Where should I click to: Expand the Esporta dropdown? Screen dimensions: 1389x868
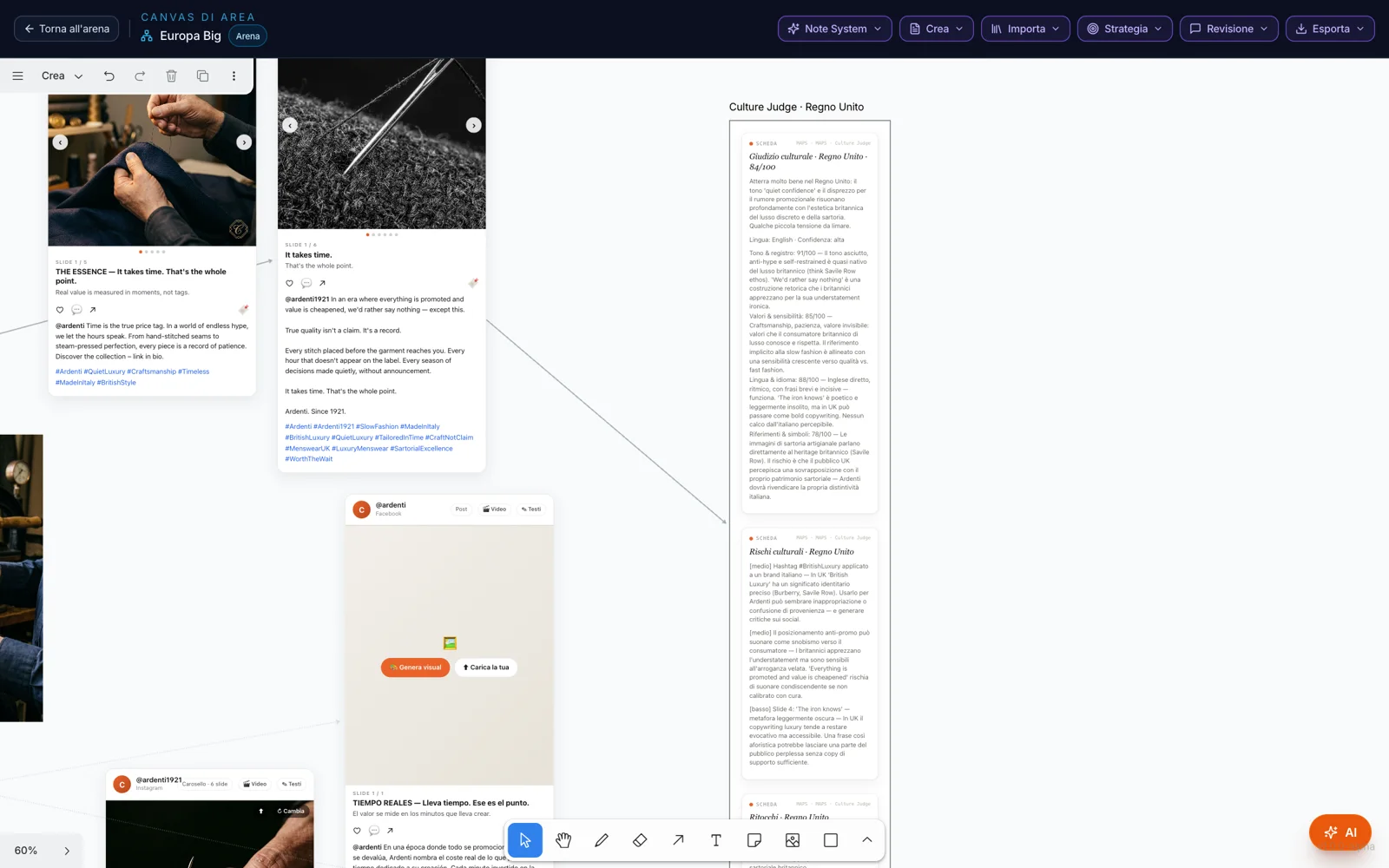[x=1330, y=29]
